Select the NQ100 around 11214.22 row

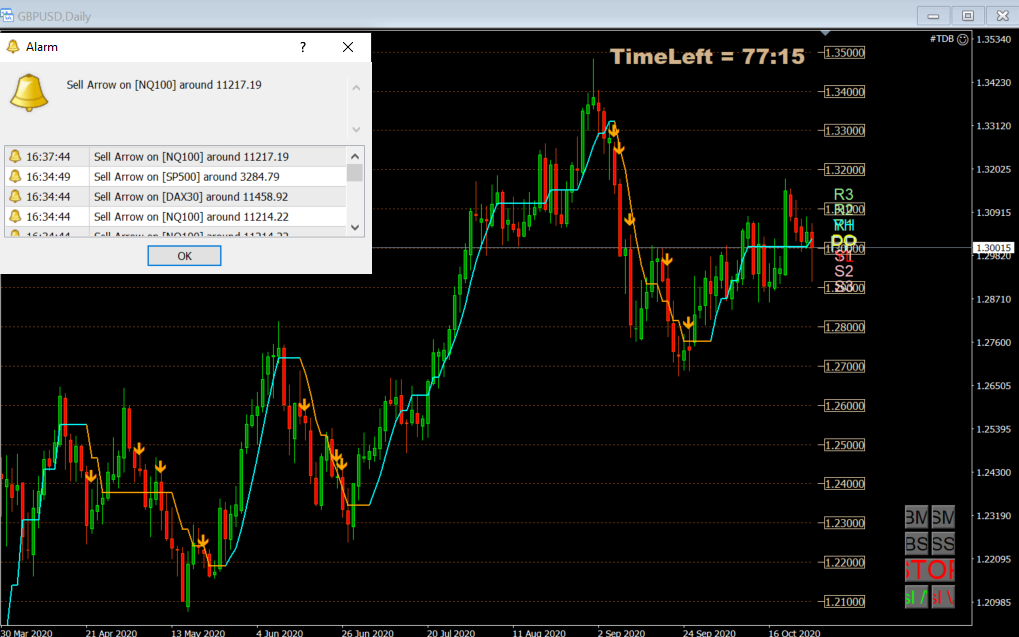tap(175, 216)
